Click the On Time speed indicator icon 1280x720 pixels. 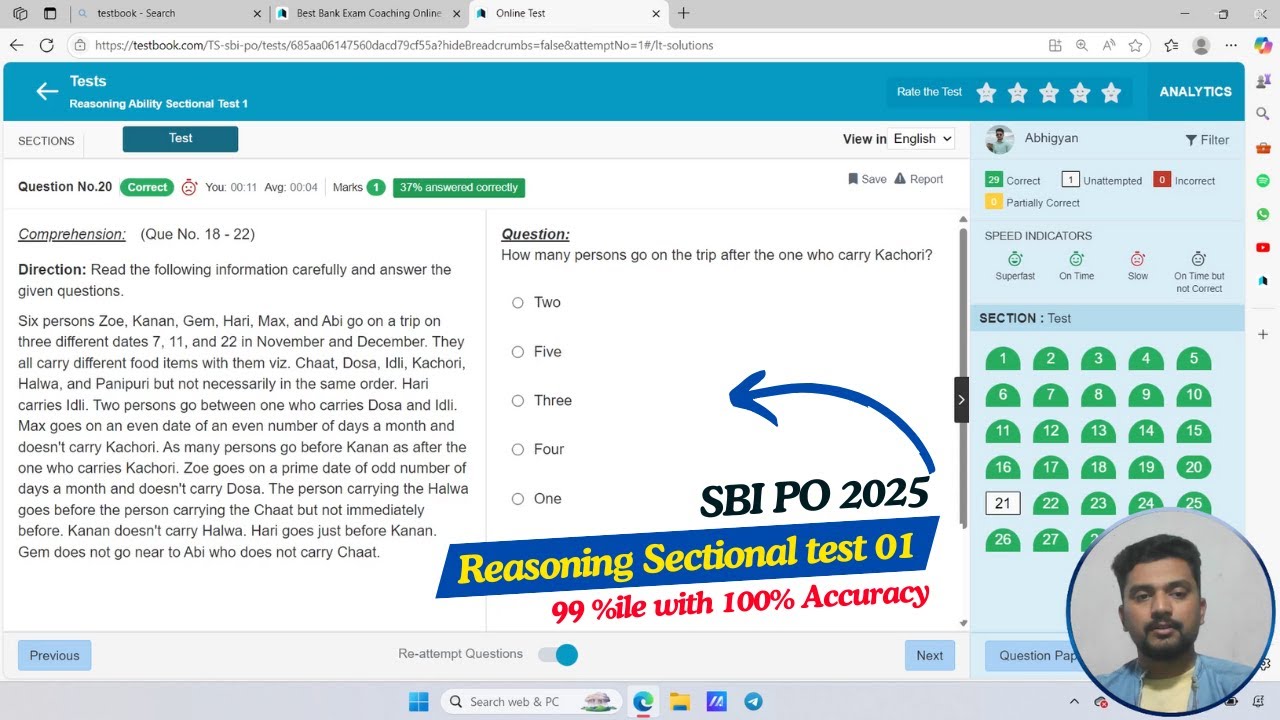coord(1077,260)
